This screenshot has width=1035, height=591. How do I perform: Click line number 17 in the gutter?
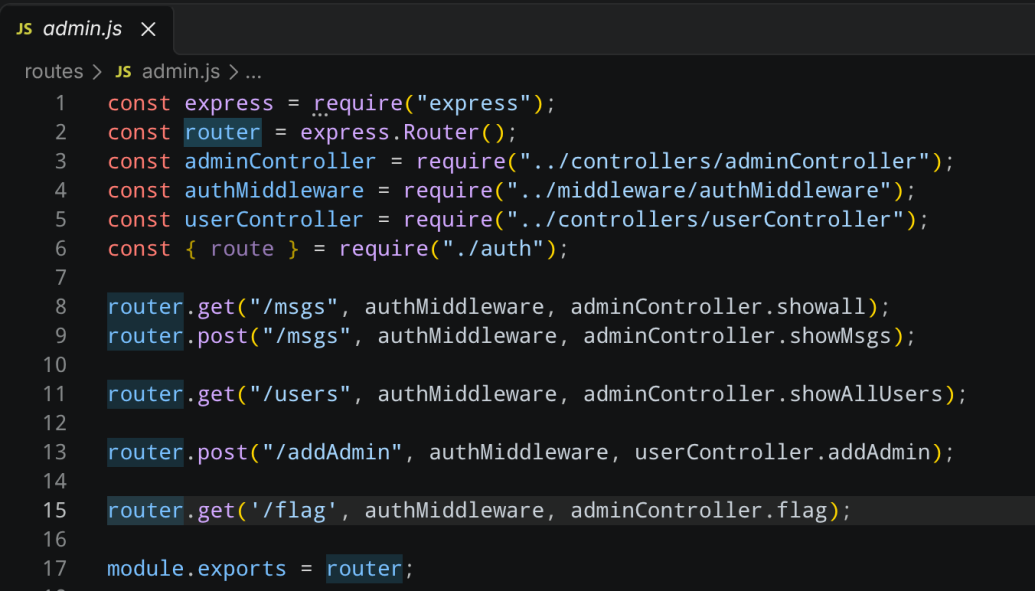pyautogui.click(x=54, y=568)
